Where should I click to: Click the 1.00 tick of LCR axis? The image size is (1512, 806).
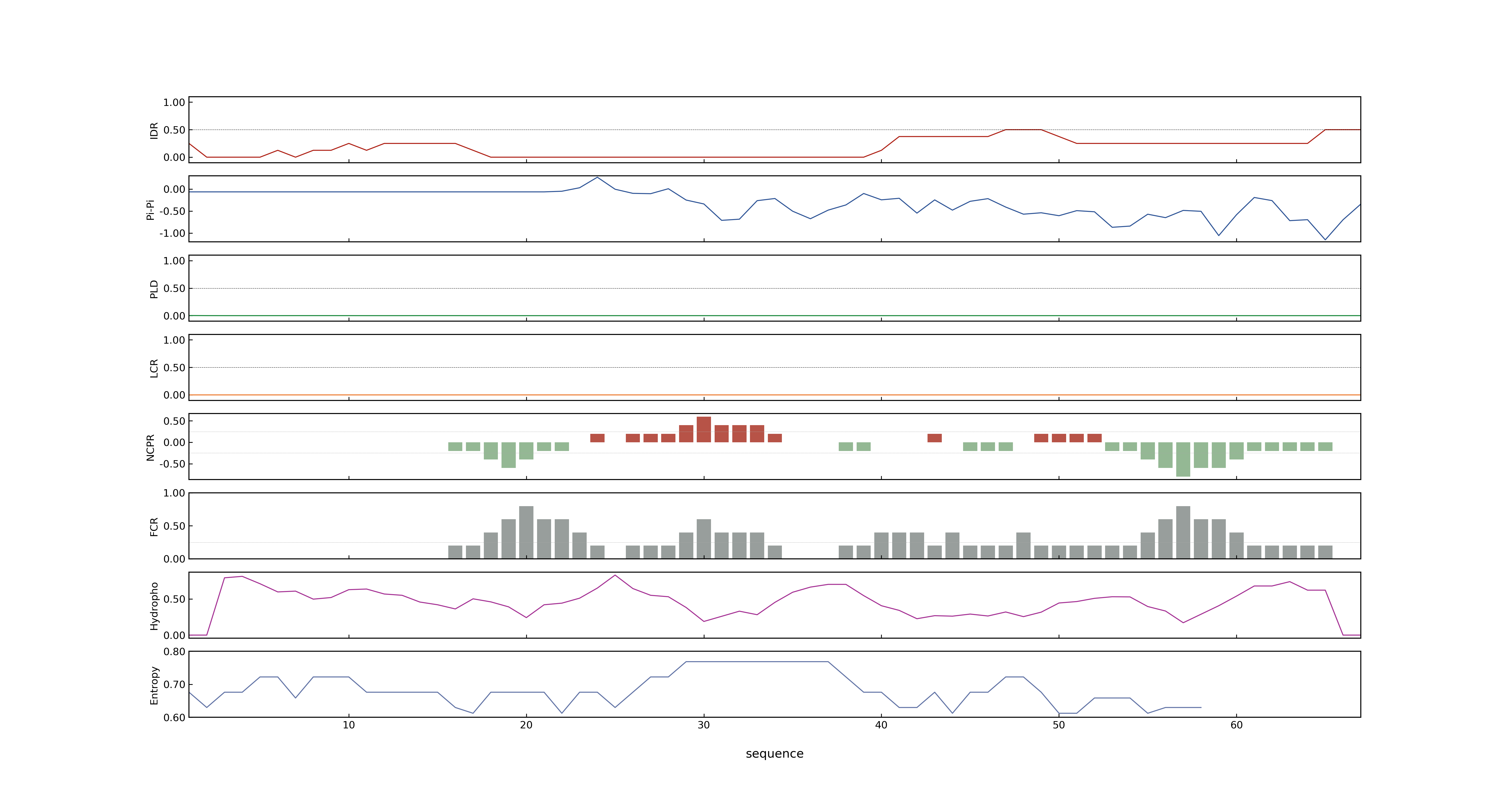[174, 340]
